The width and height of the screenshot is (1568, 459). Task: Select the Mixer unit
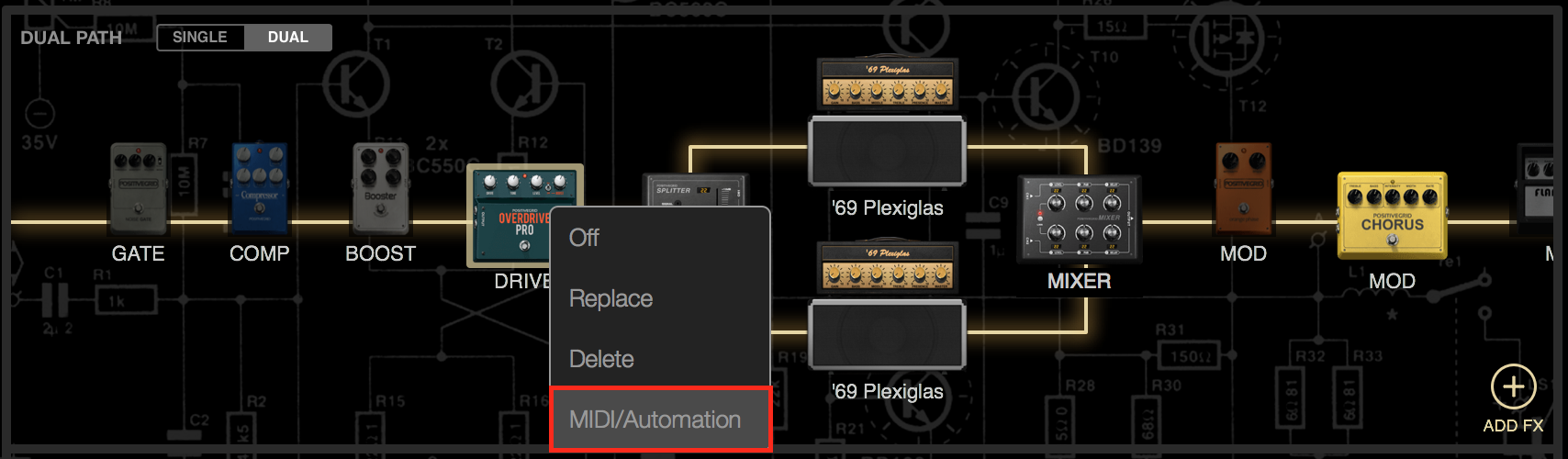click(1079, 220)
